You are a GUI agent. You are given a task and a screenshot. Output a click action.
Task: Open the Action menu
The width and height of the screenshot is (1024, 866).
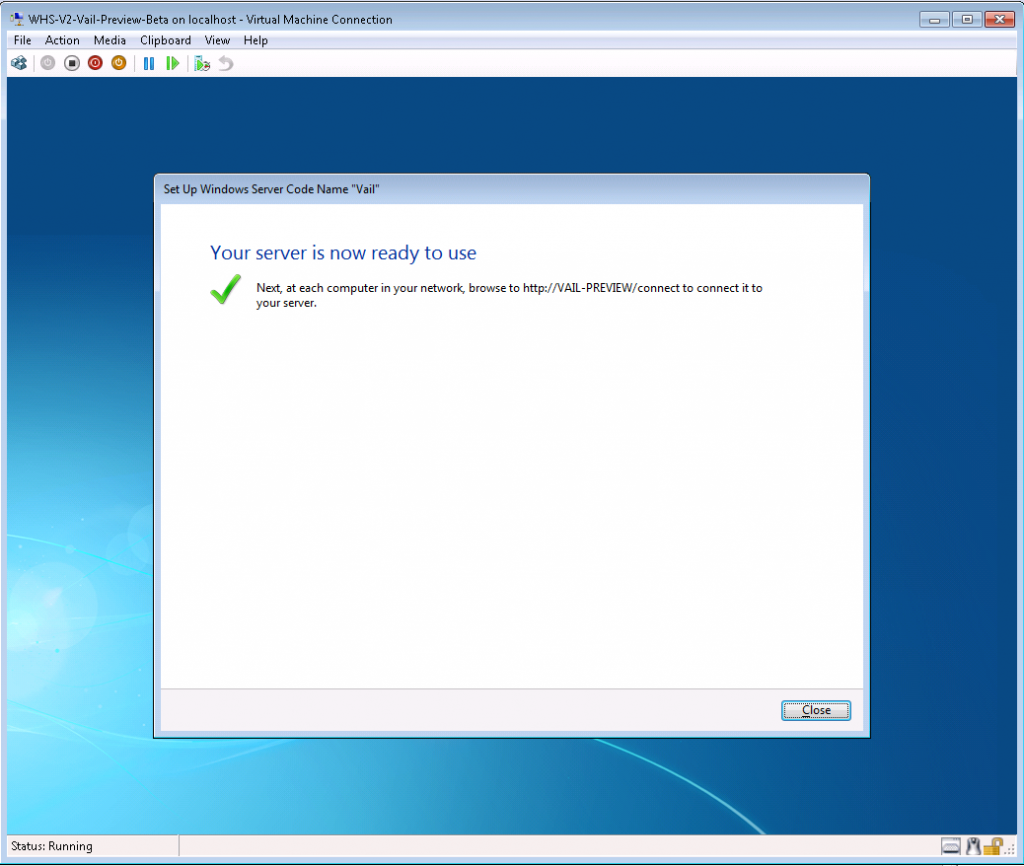coord(62,40)
